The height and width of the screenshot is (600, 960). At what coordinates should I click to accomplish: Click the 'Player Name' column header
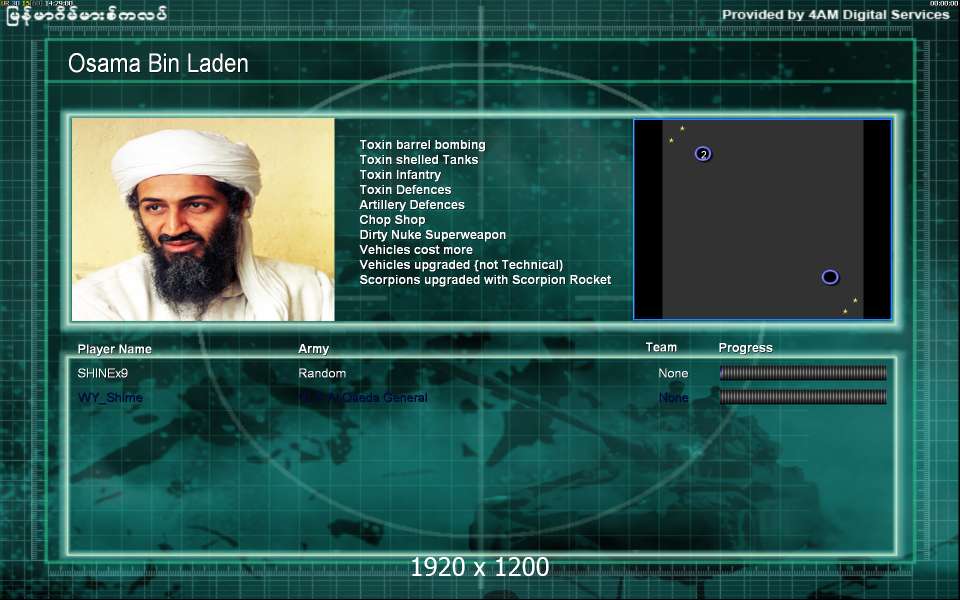pyautogui.click(x=114, y=349)
